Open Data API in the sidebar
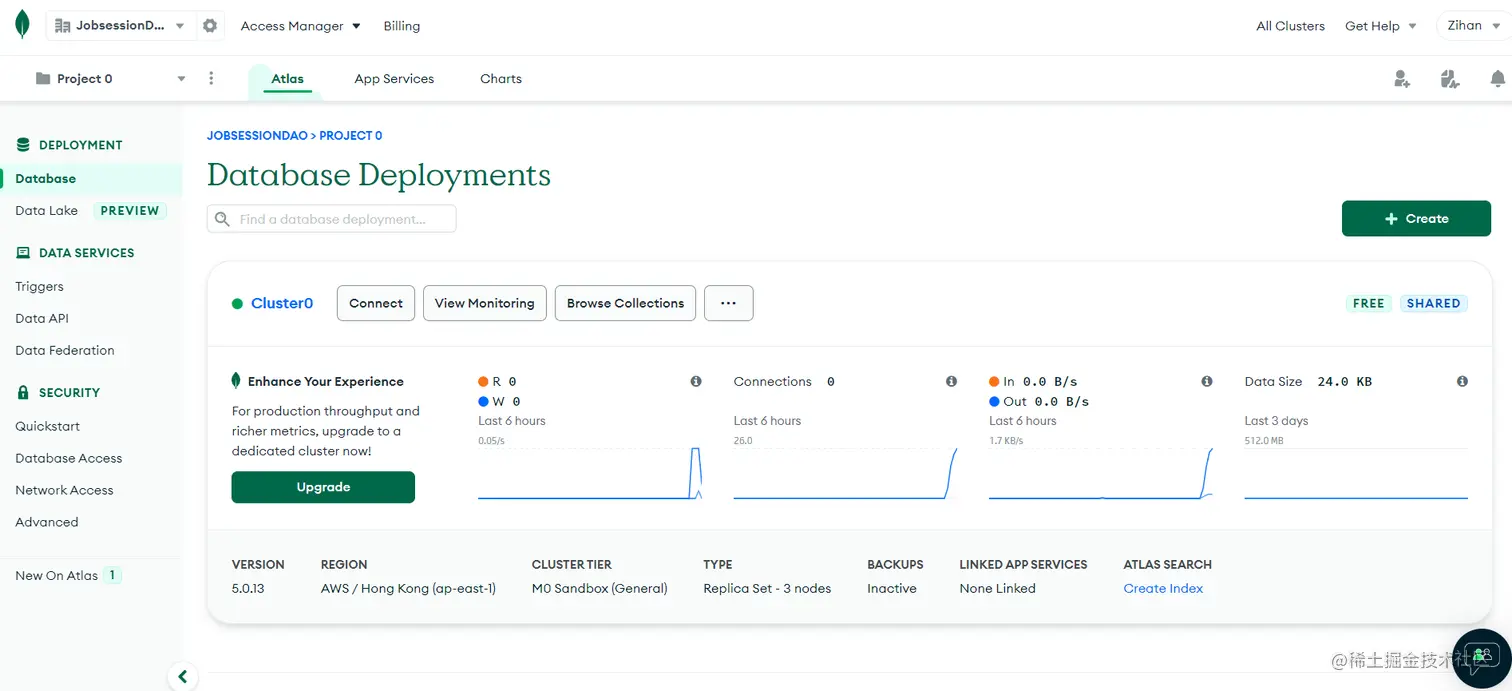1512x691 pixels. coord(42,319)
